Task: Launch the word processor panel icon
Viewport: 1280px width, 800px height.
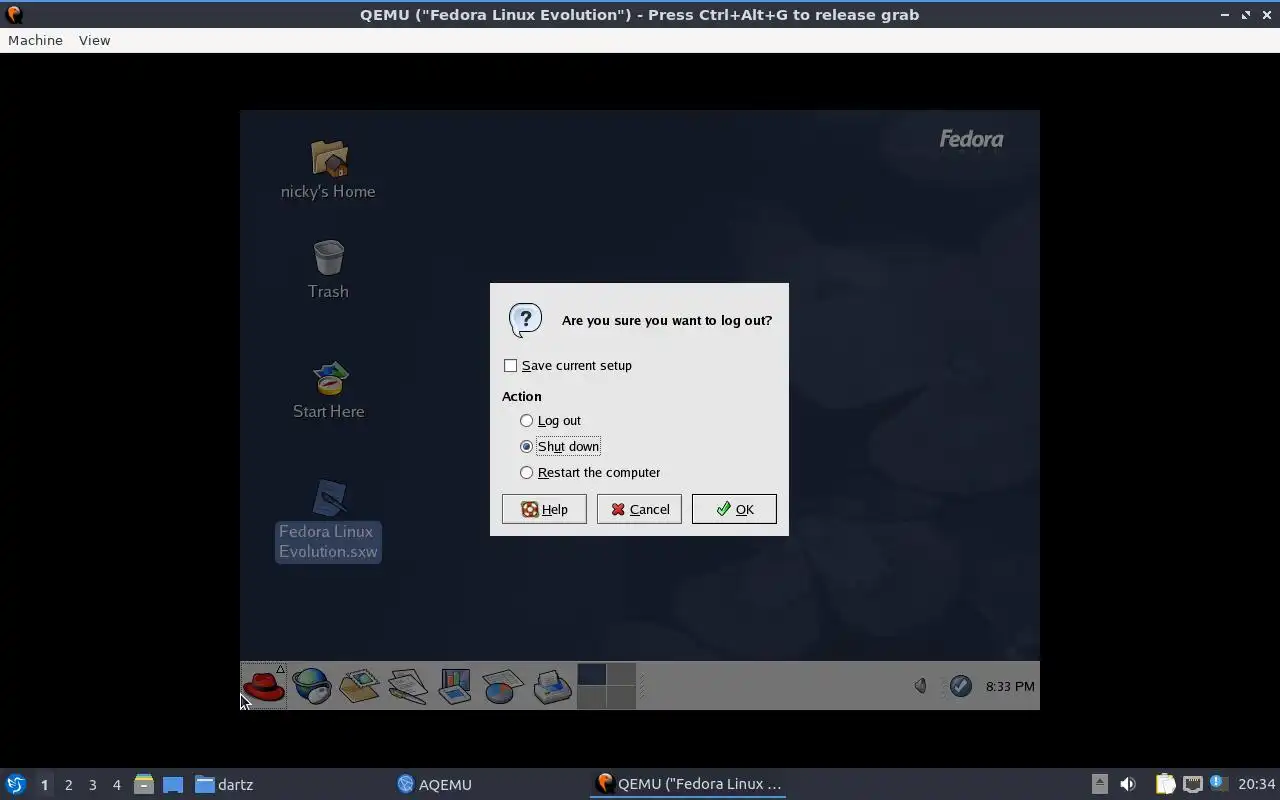Action: 408,686
